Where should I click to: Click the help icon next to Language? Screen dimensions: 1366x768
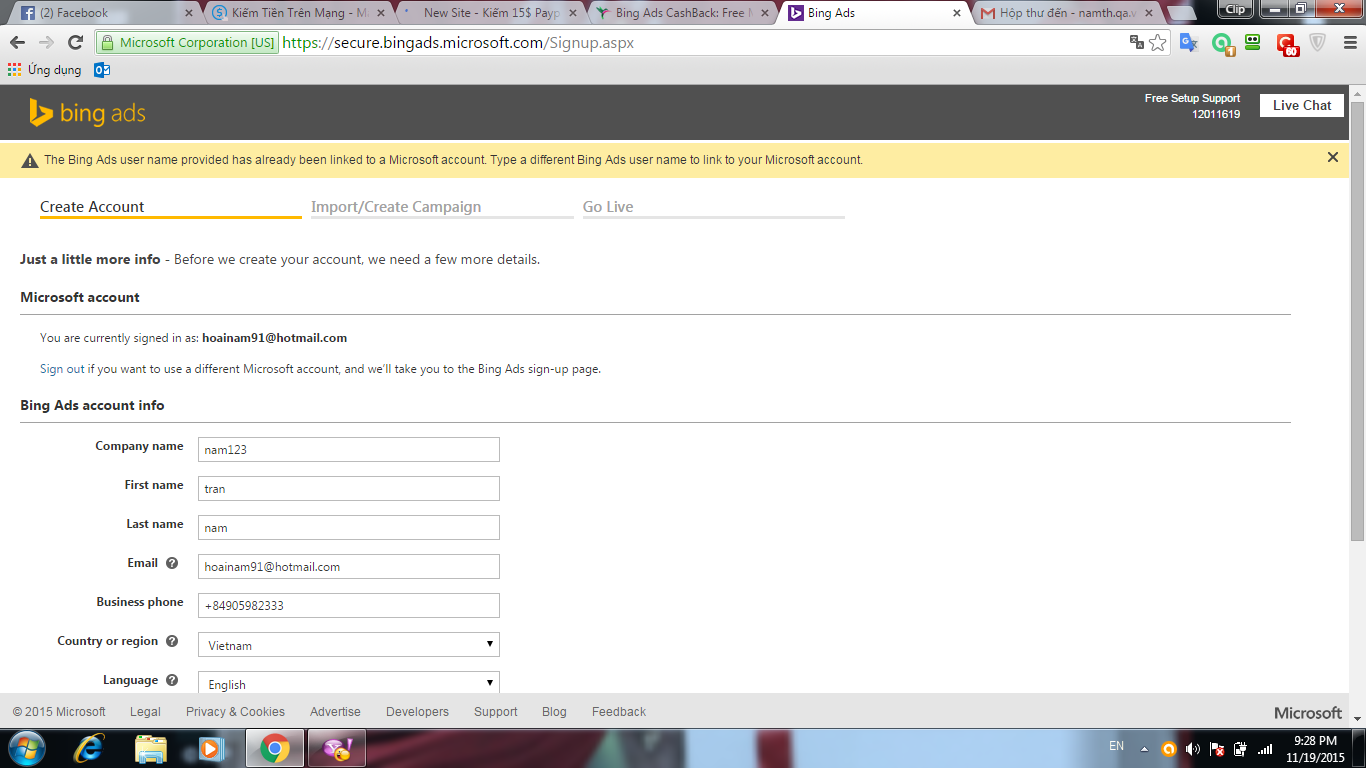[x=172, y=680]
